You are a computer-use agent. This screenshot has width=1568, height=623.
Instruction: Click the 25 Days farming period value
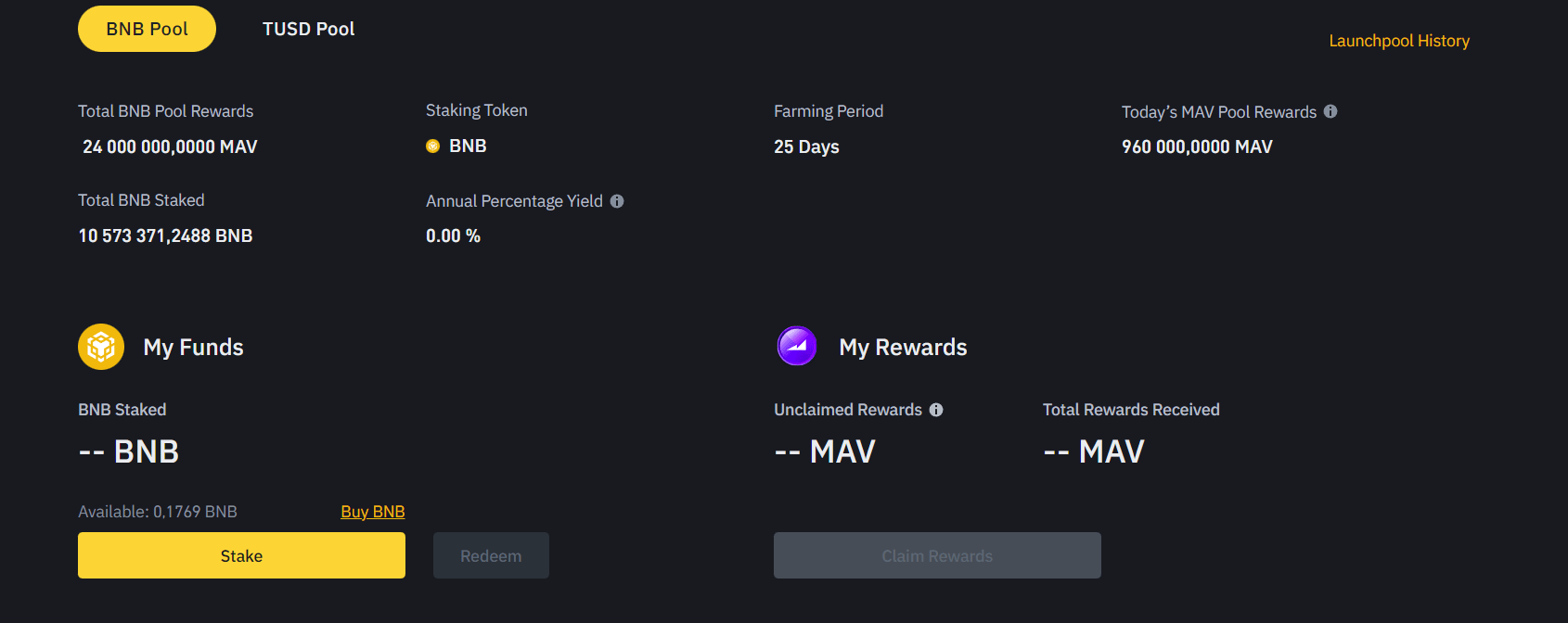[806, 146]
